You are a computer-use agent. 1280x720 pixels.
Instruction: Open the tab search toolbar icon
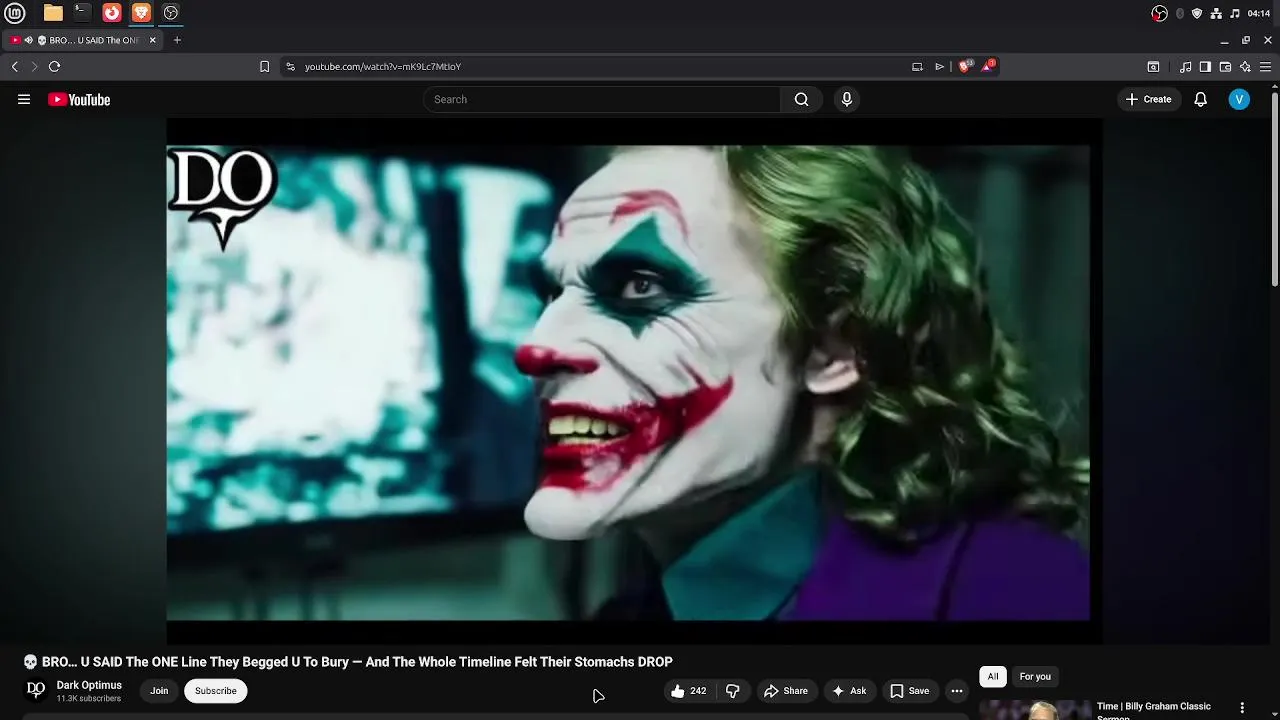click(1153, 66)
